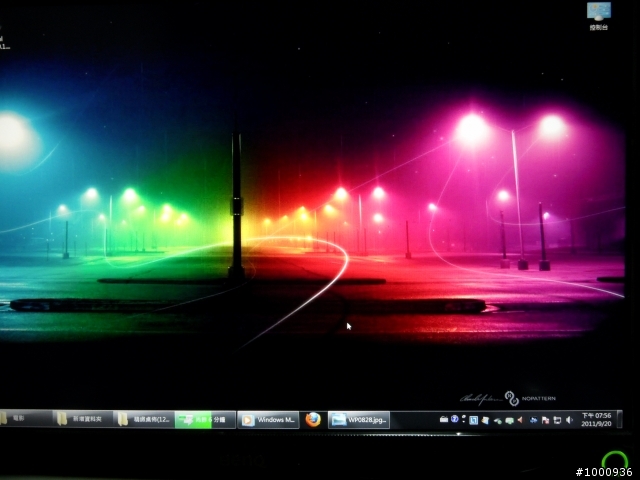This screenshot has height=480, width=640.
Task: Click the clock showing 下午 07:56
Action: point(596,420)
